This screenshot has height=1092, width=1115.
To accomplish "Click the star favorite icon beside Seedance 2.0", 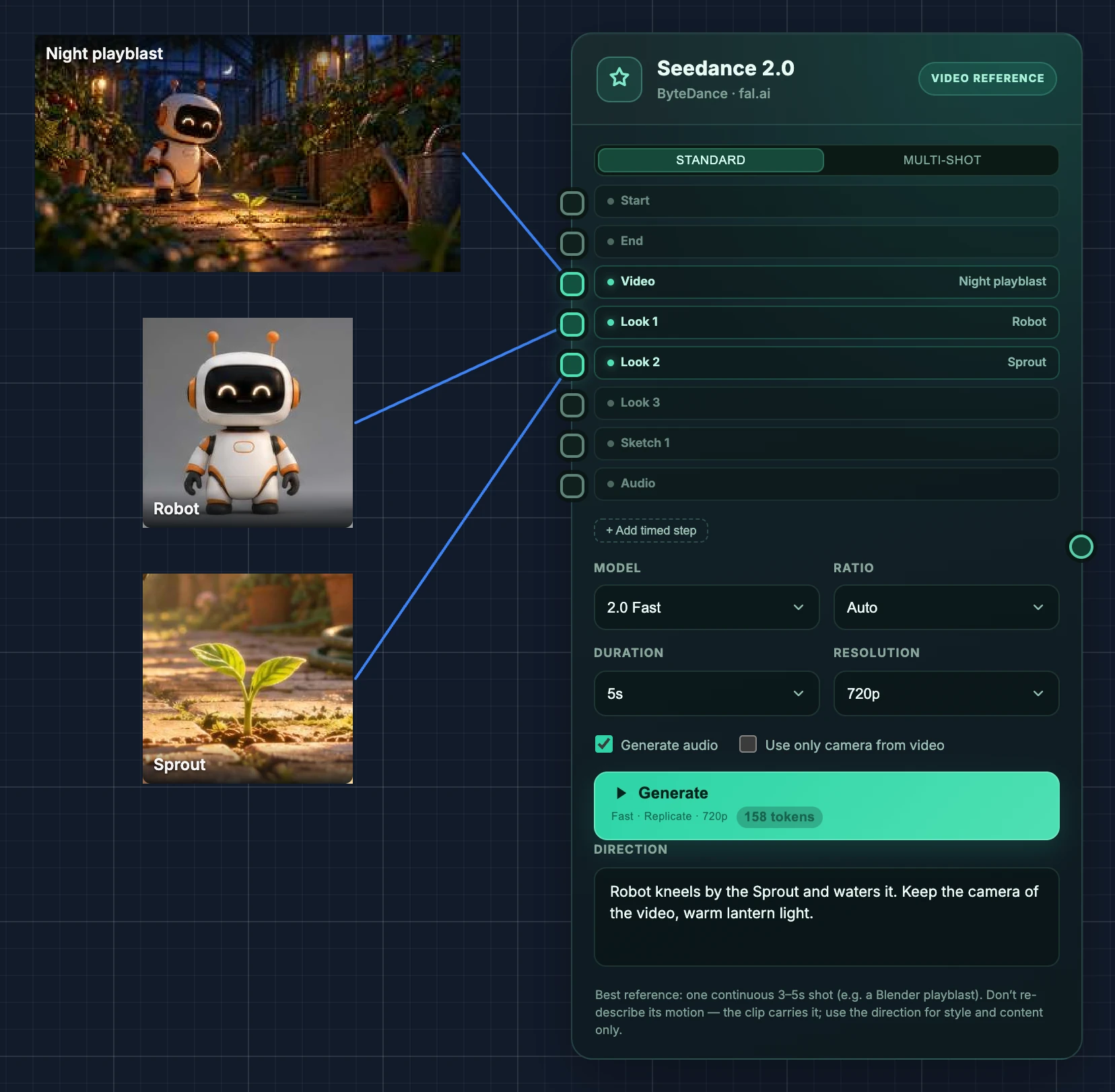I will coord(619,79).
